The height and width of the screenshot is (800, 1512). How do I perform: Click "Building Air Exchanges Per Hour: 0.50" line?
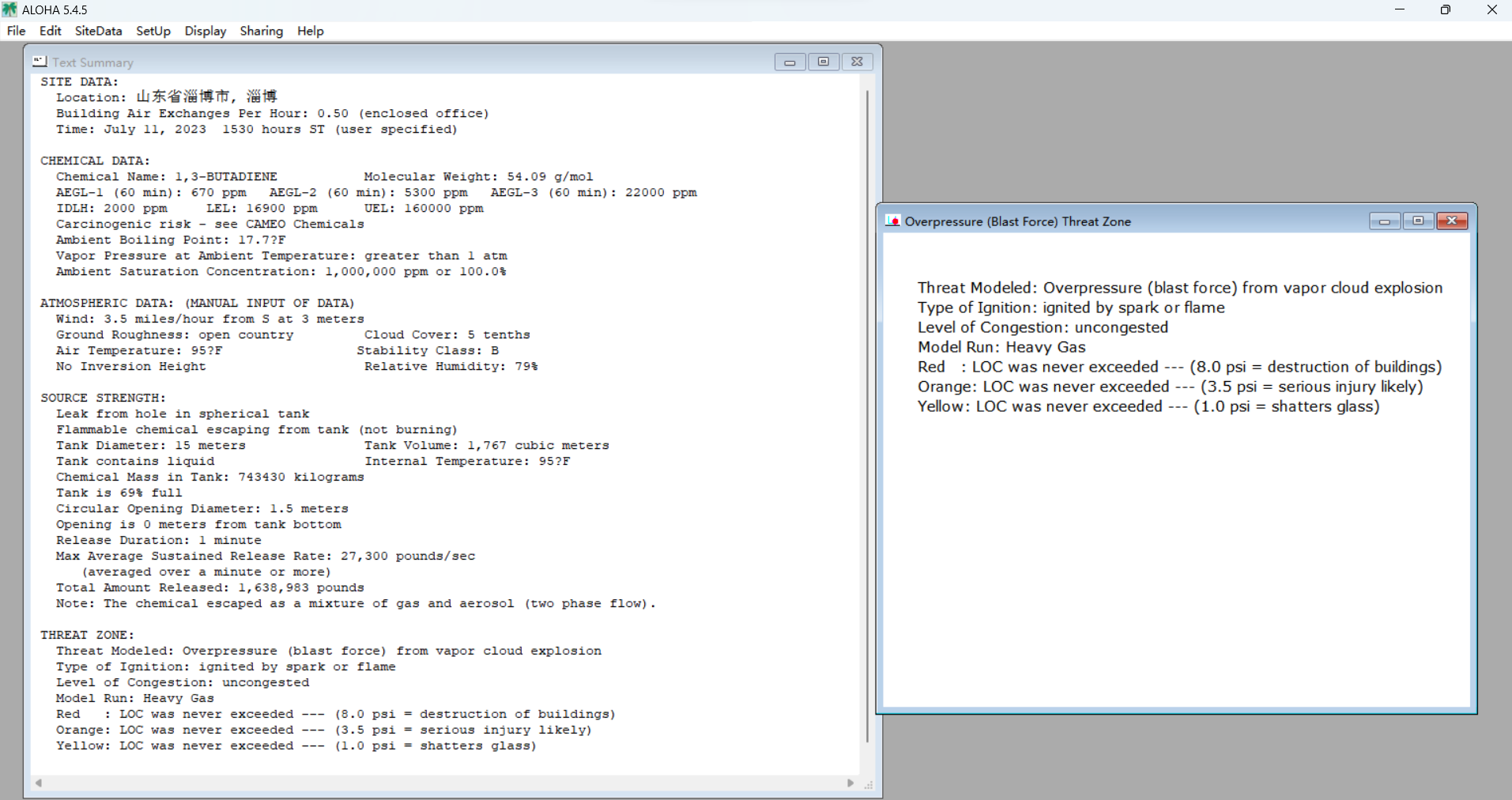(x=273, y=113)
